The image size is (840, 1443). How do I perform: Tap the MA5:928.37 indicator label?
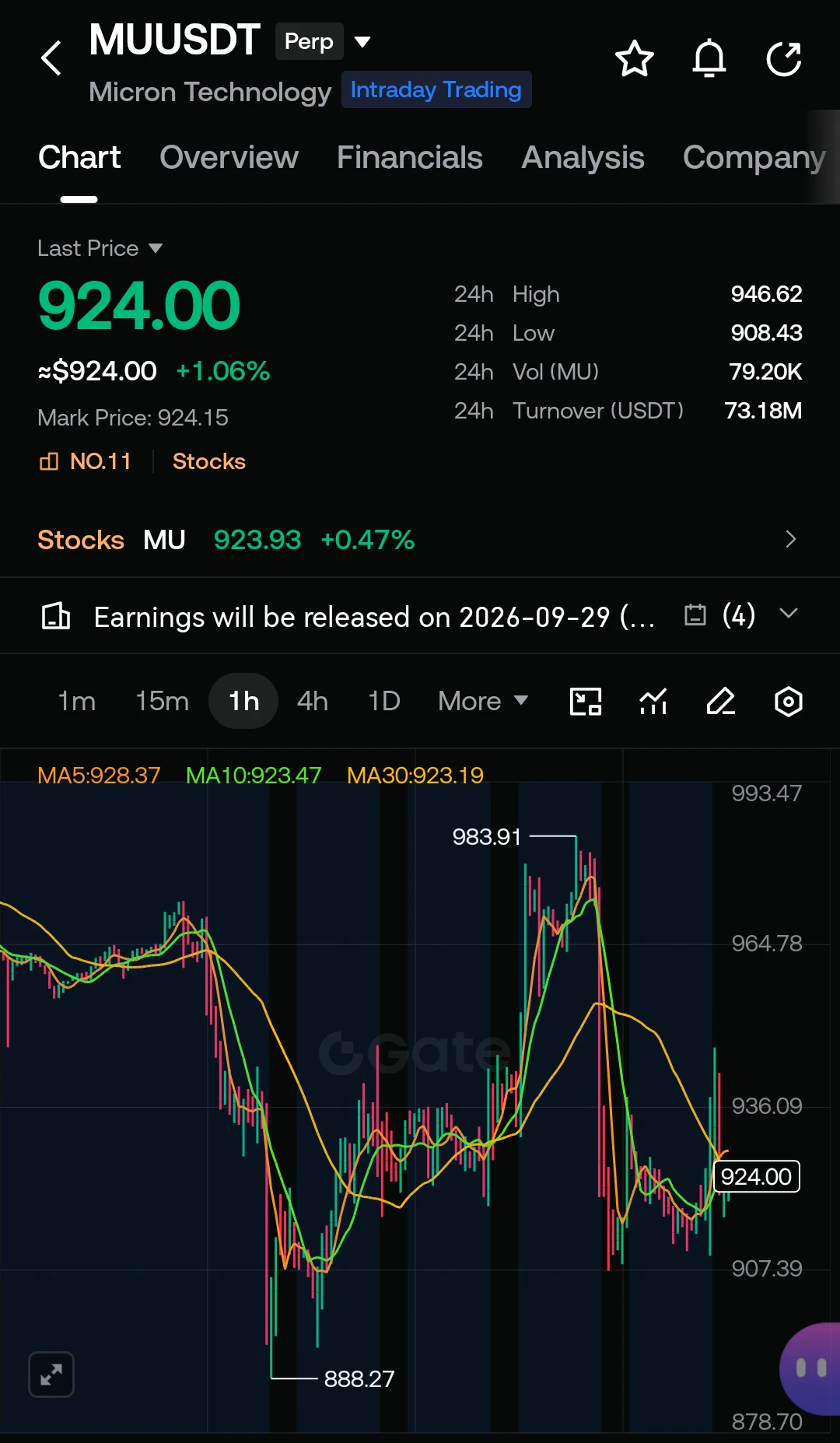pyautogui.click(x=99, y=775)
